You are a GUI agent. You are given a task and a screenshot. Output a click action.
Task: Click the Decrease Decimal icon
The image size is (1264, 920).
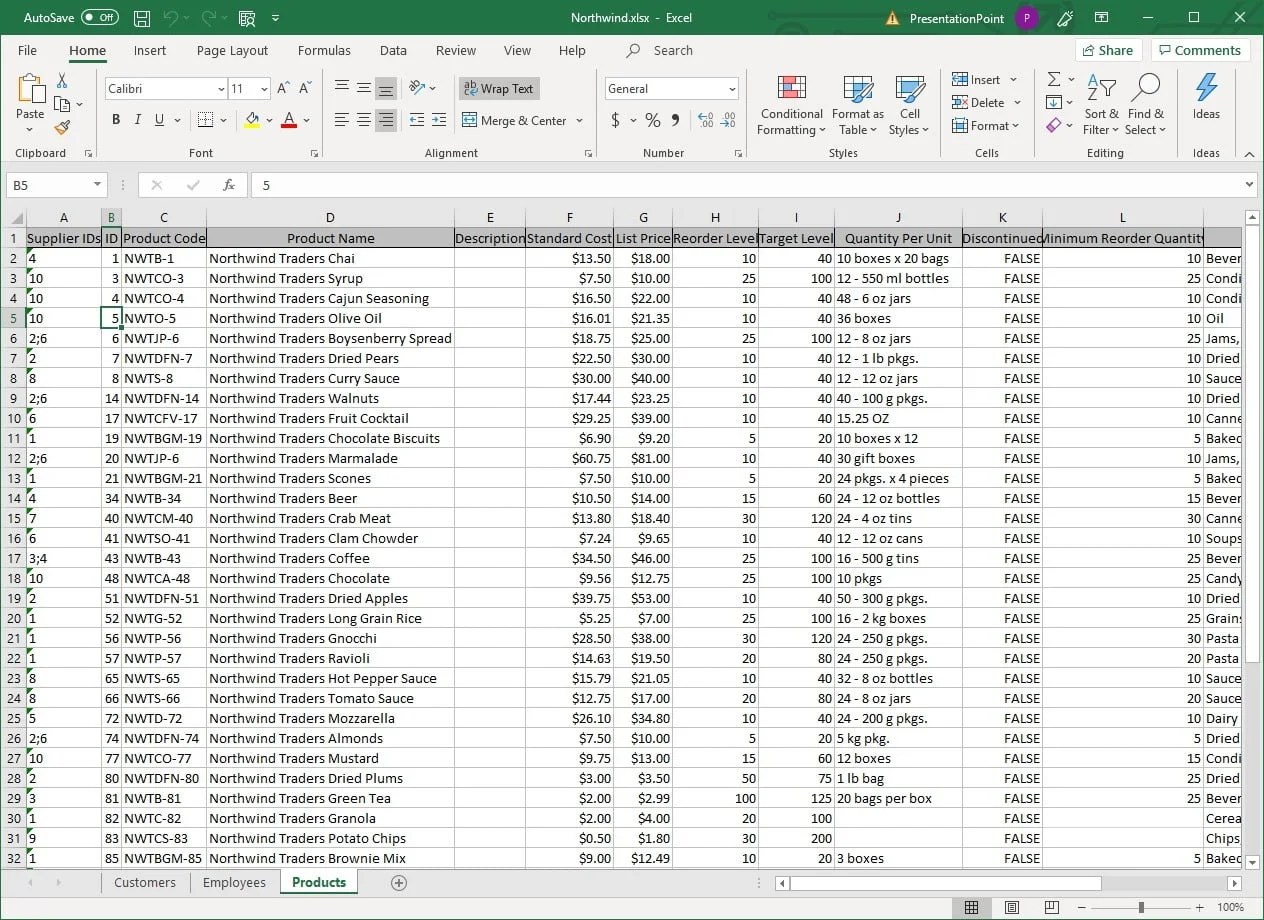click(x=728, y=120)
